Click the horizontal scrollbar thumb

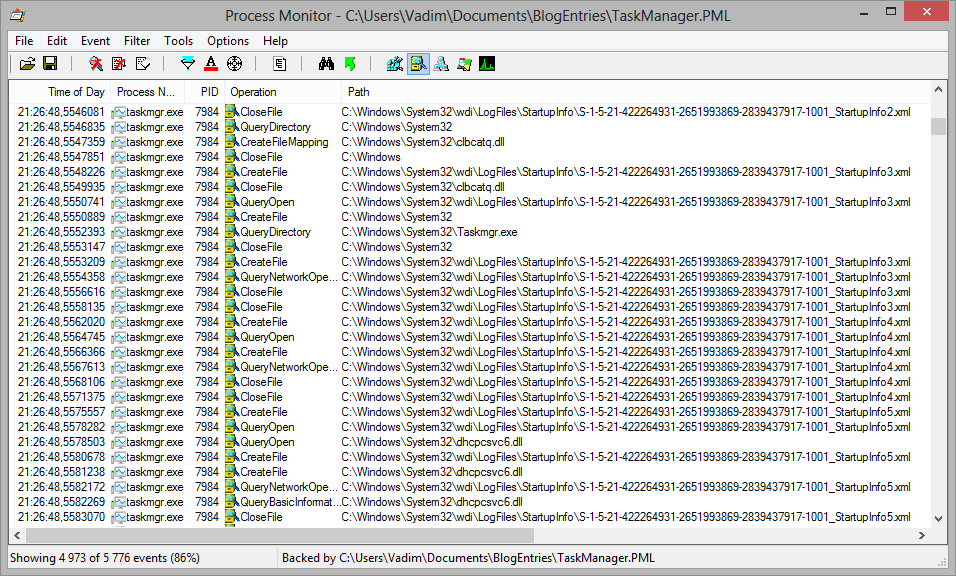click(x=279, y=535)
